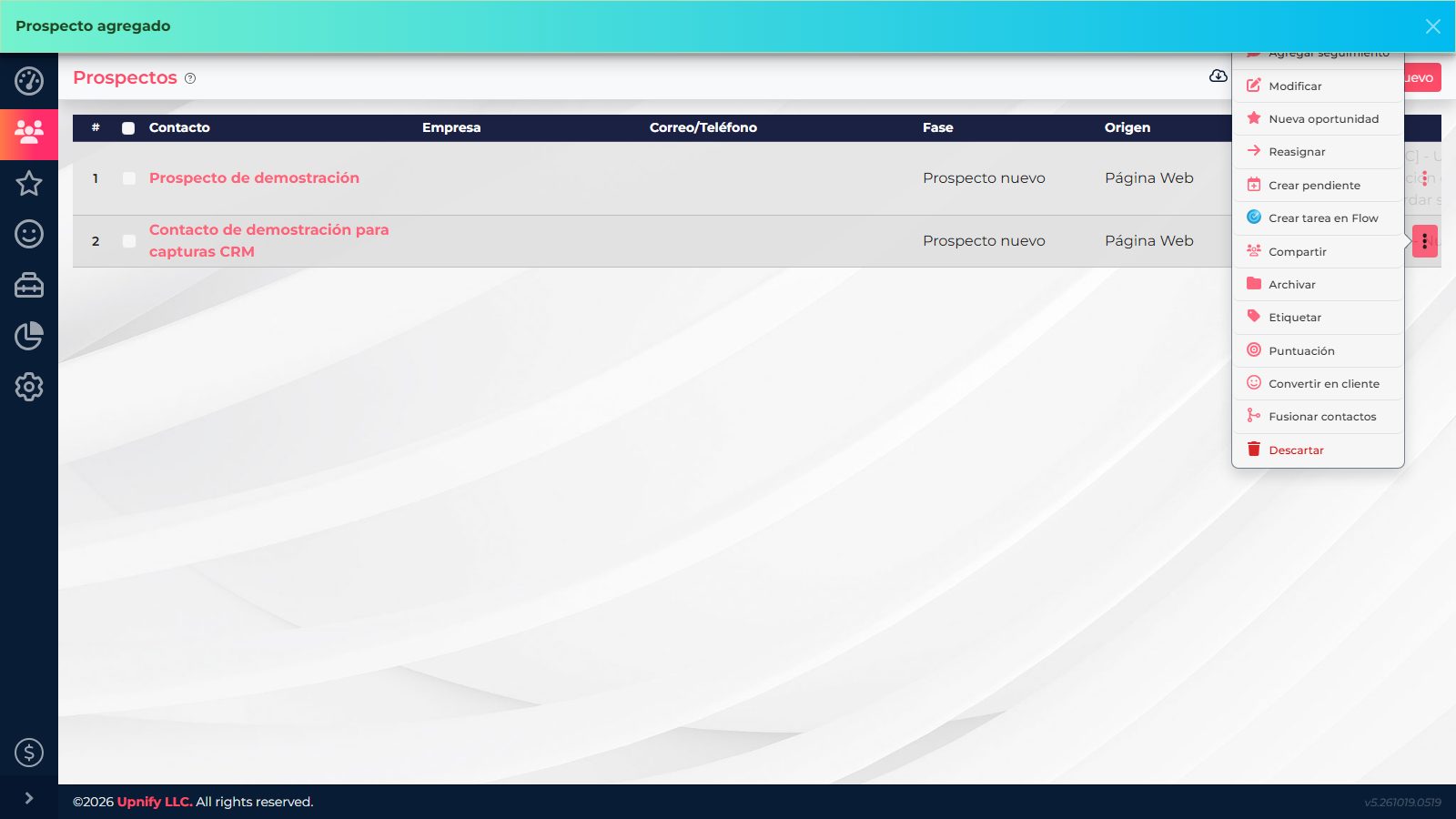Screen dimensions: 1456x819
Task: Close the Prospecto agregado notification
Action: [x=1432, y=26]
